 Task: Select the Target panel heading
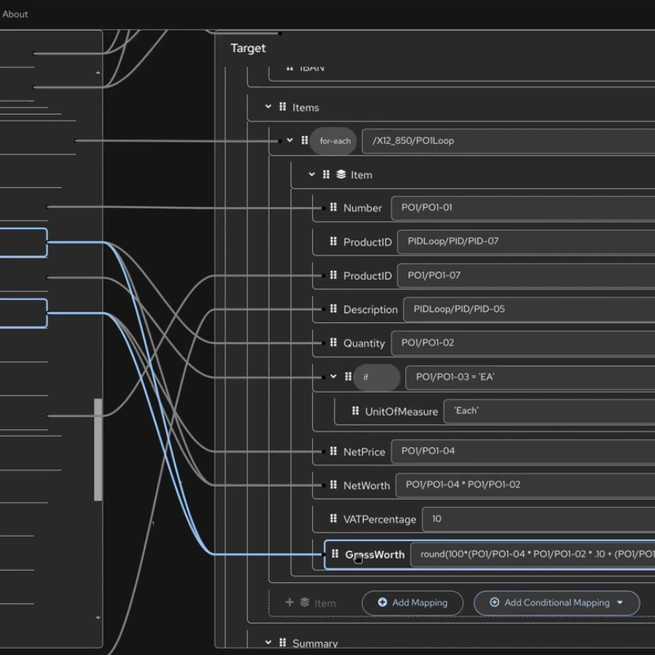pyautogui.click(x=248, y=48)
